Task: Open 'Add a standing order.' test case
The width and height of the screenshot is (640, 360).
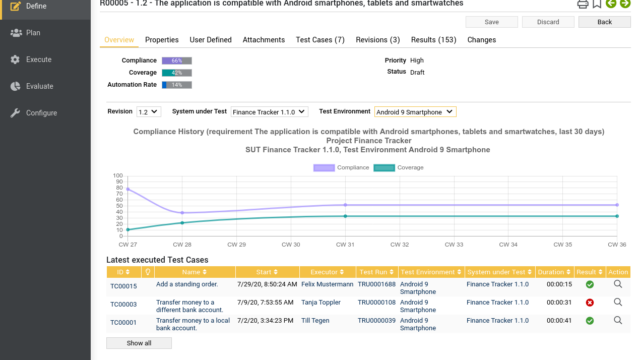Action: [187, 284]
